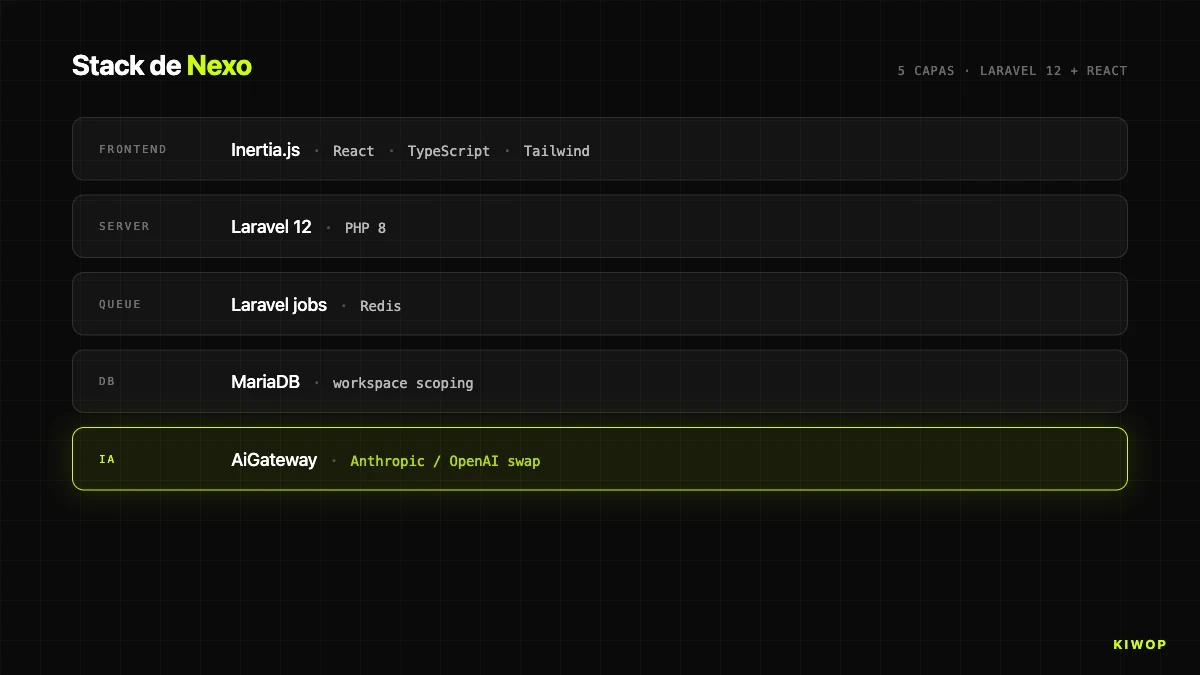The image size is (1200, 675).
Task: Select Inertia.js in the frontend row
Action: (x=265, y=150)
